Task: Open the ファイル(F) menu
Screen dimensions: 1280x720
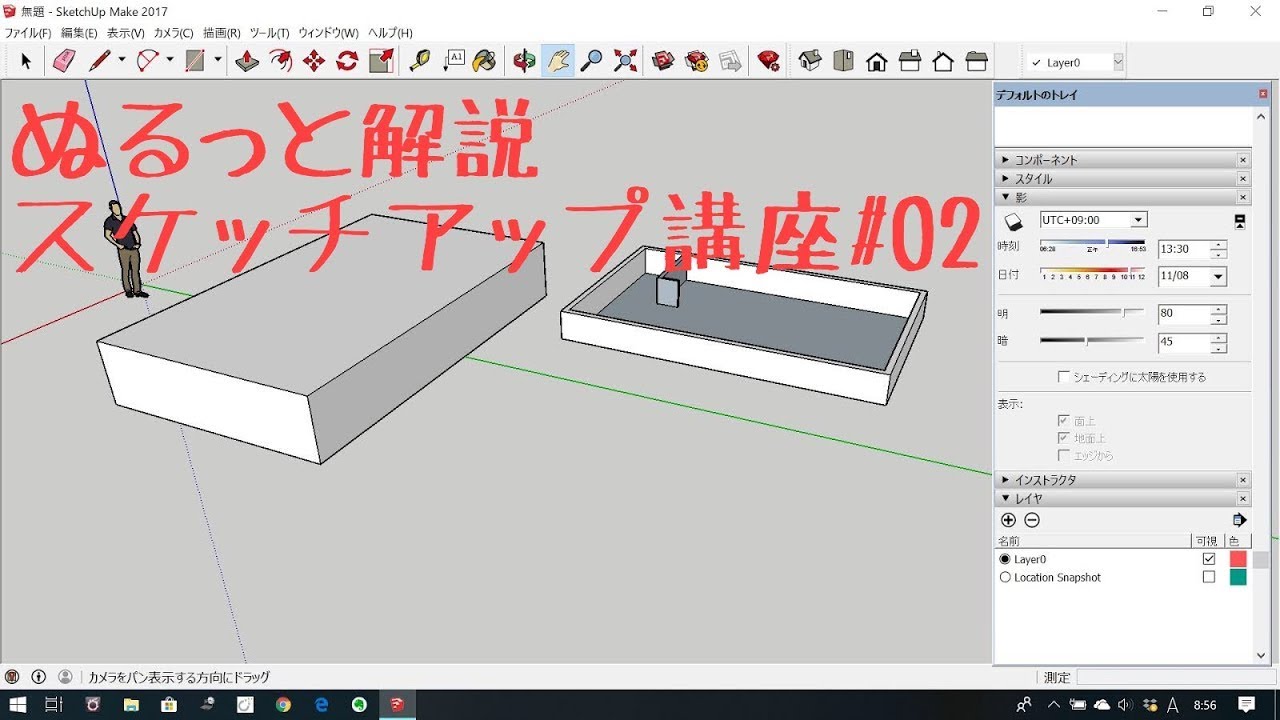Action: coord(28,33)
